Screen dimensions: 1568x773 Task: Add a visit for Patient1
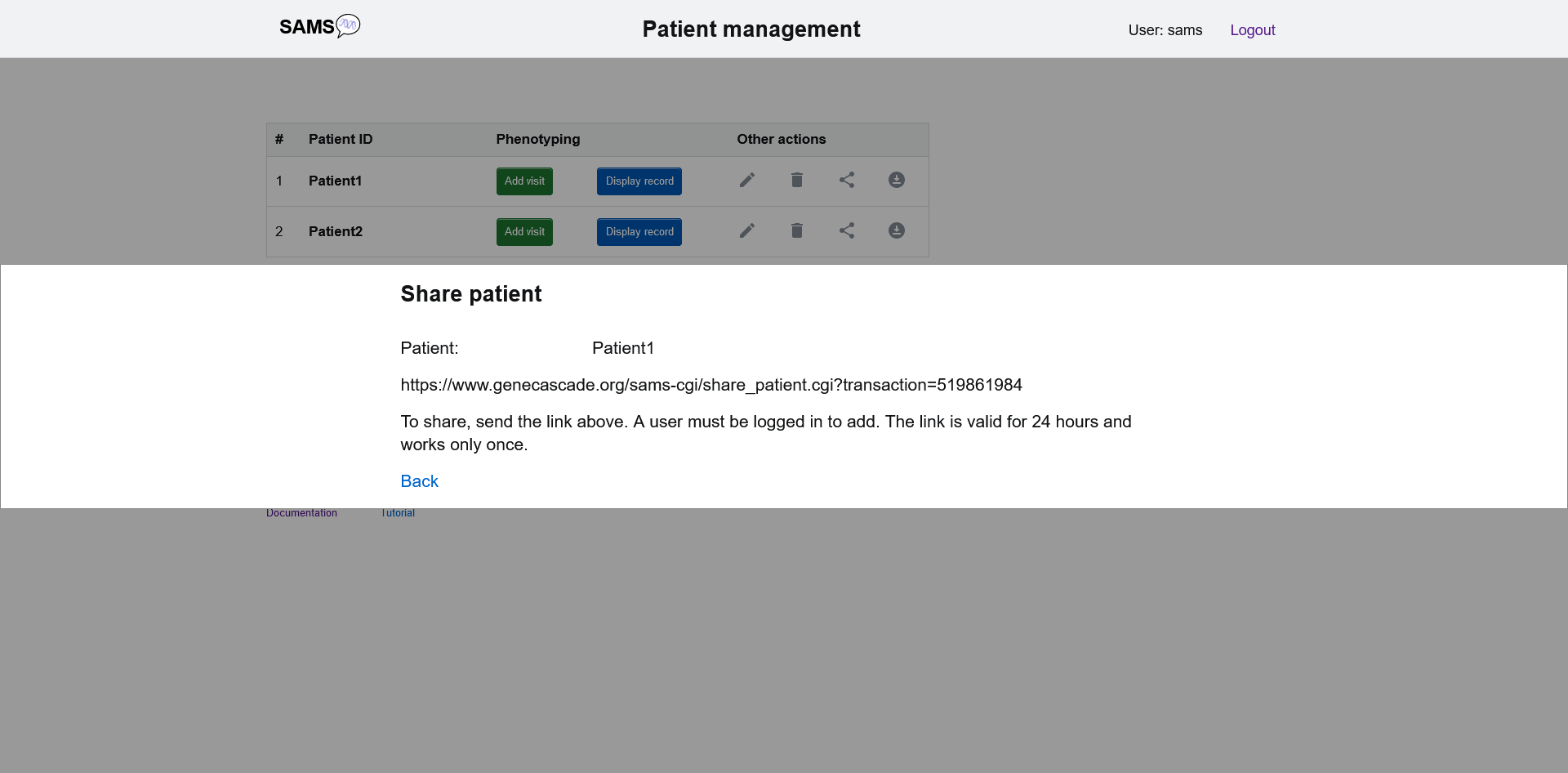(524, 181)
